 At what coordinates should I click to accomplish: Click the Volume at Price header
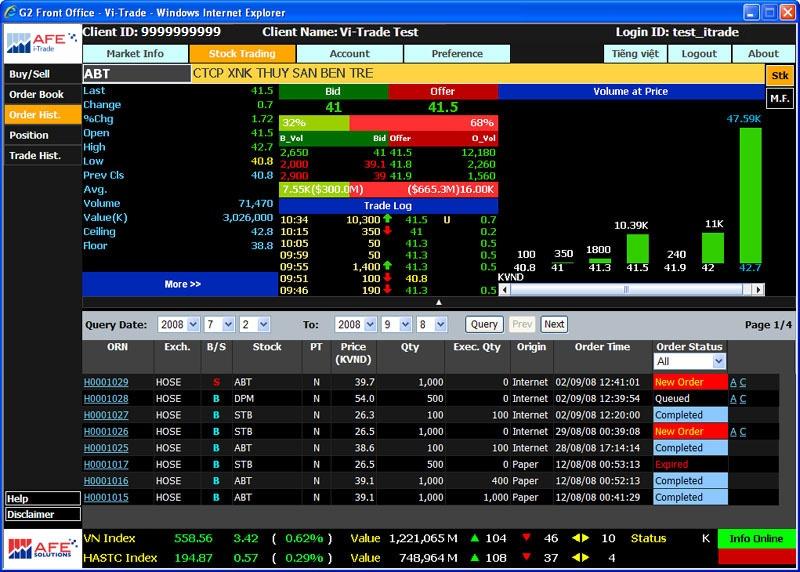pyautogui.click(x=631, y=91)
